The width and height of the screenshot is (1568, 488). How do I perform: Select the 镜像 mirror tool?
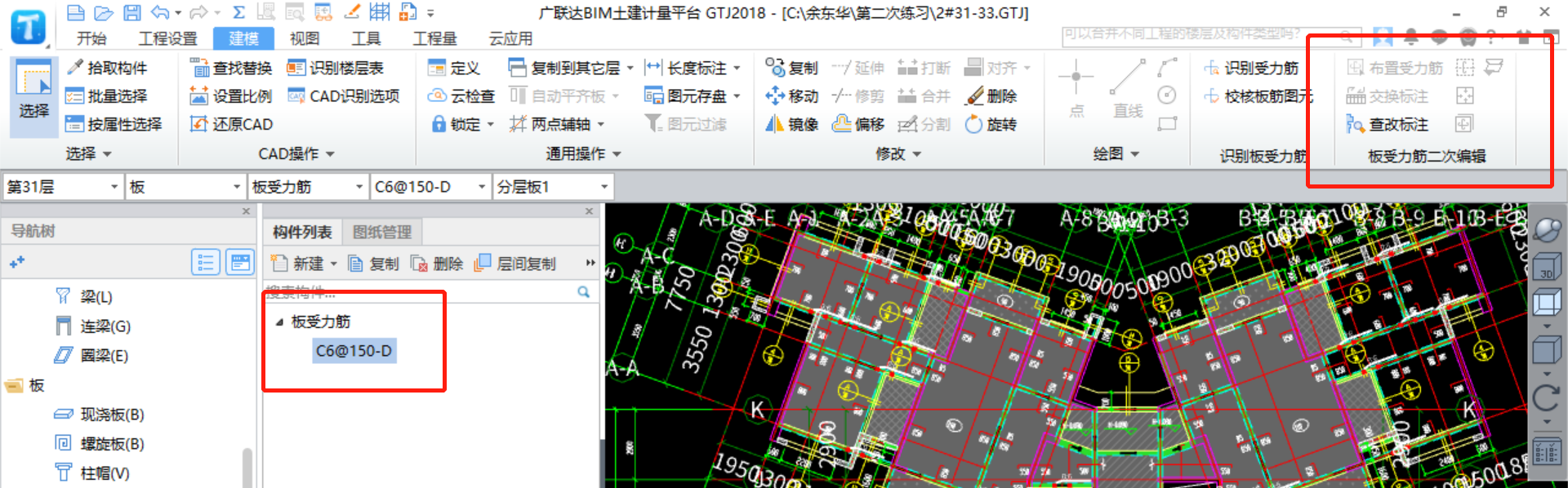point(792,124)
